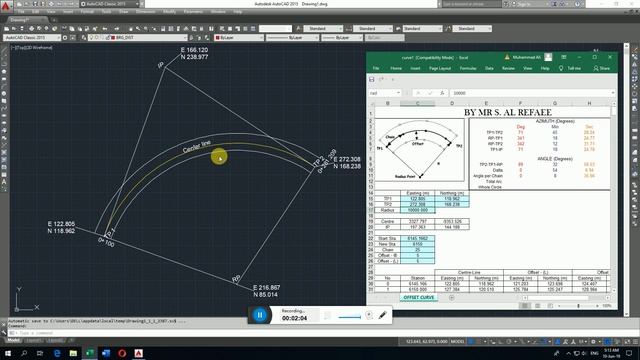Click the Redo arrow in AutoCAD standard toolbar
This screenshot has width=640, height=360.
coord(117,29)
